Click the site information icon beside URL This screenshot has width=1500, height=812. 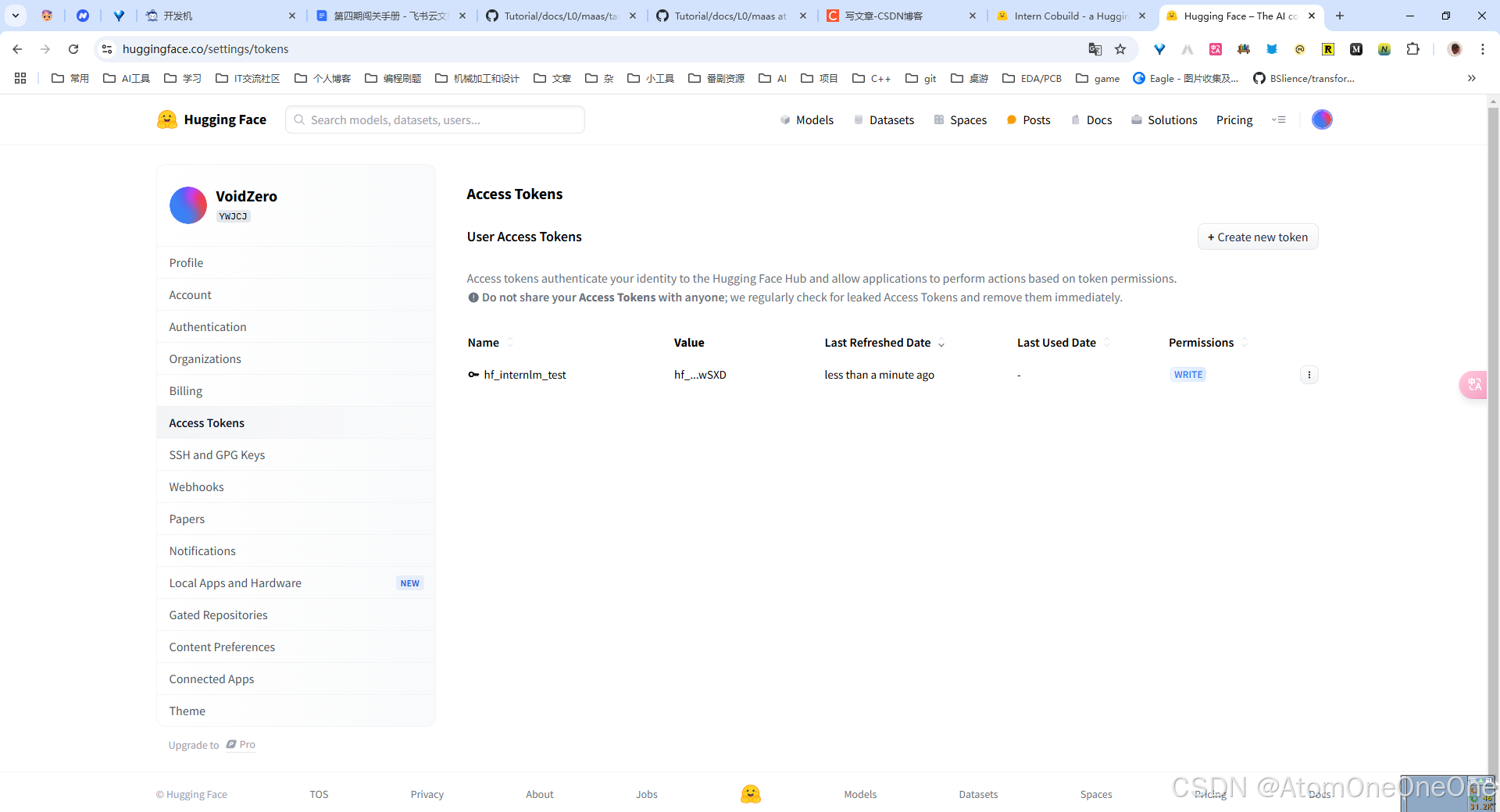107,49
